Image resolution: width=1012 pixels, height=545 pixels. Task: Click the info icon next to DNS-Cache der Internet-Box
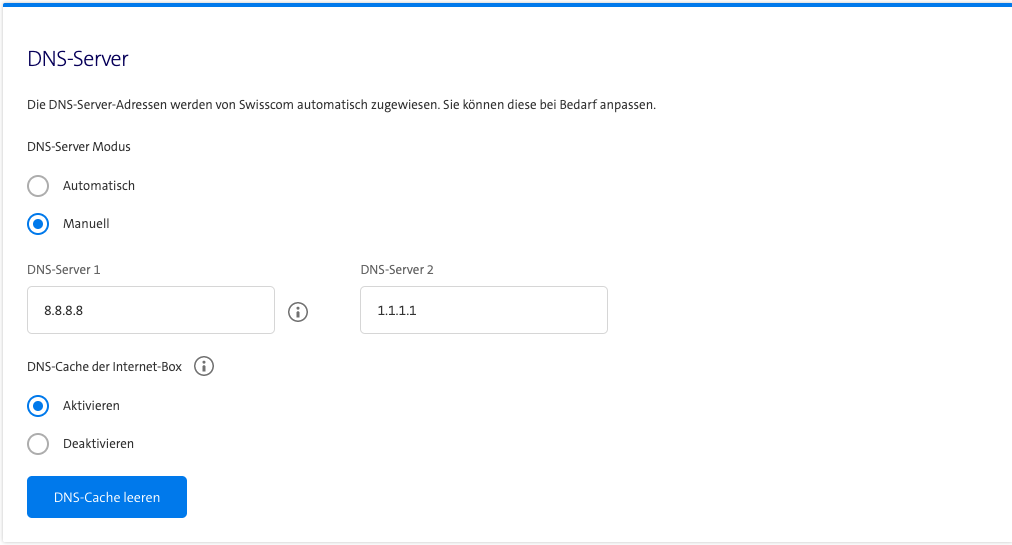coord(204,367)
